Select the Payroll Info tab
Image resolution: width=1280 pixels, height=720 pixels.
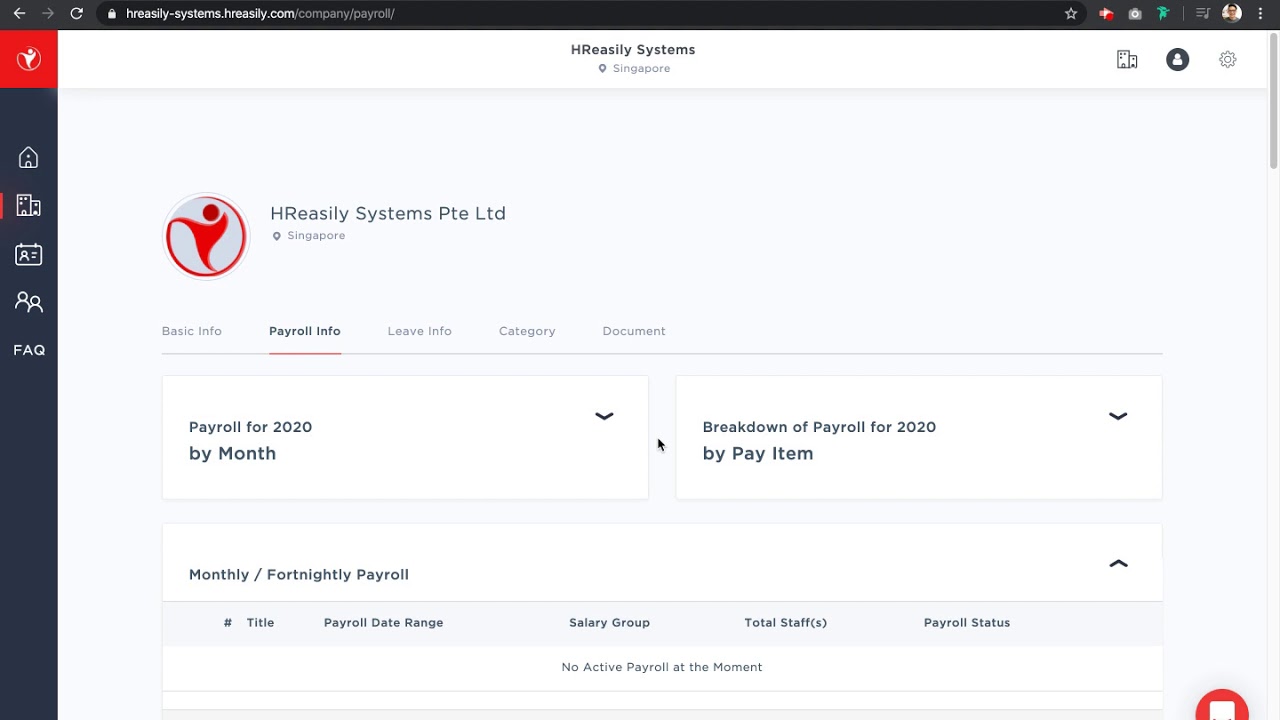(x=305, y=331)
